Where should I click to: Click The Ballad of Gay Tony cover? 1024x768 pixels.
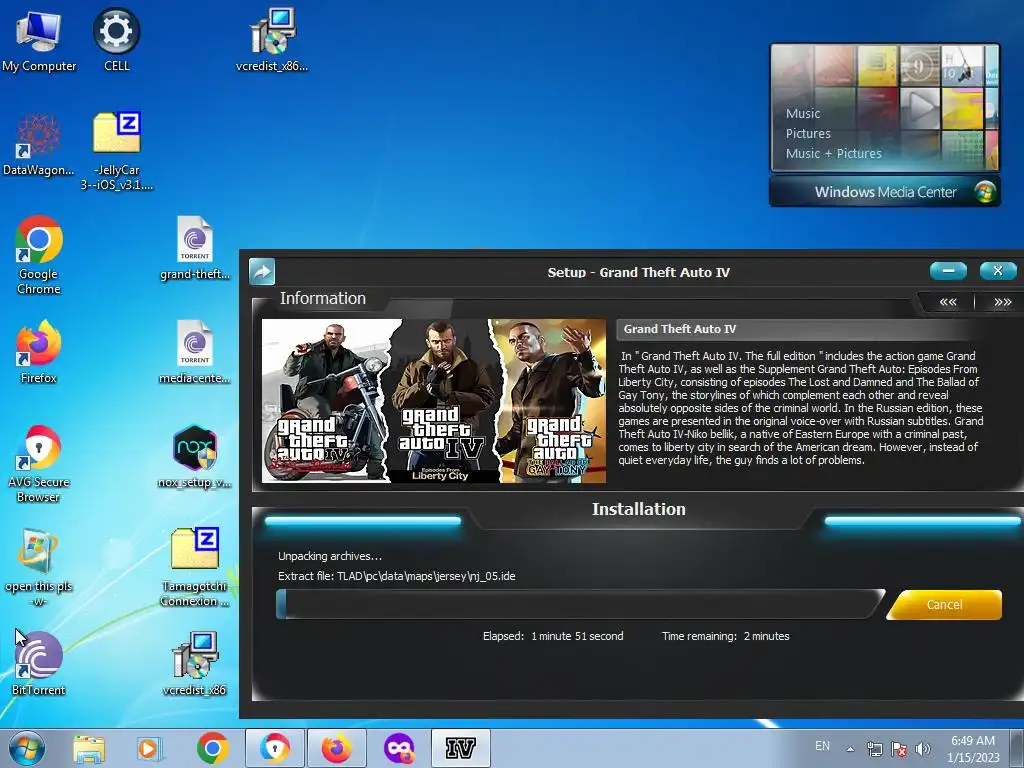[552, 401]
